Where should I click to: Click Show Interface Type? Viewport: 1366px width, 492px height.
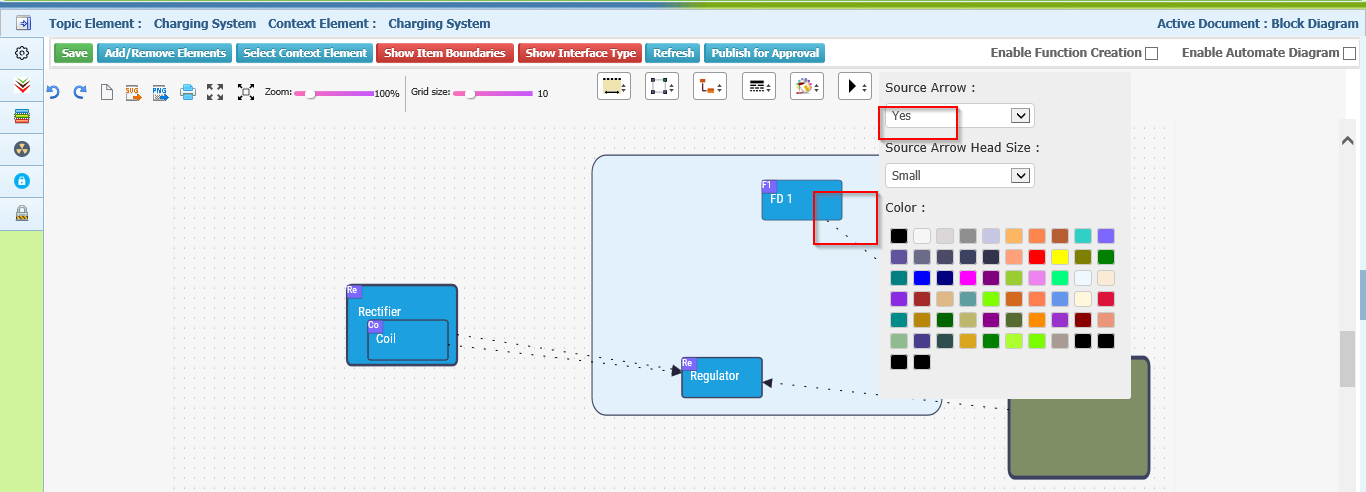click(x=580, y=53)
